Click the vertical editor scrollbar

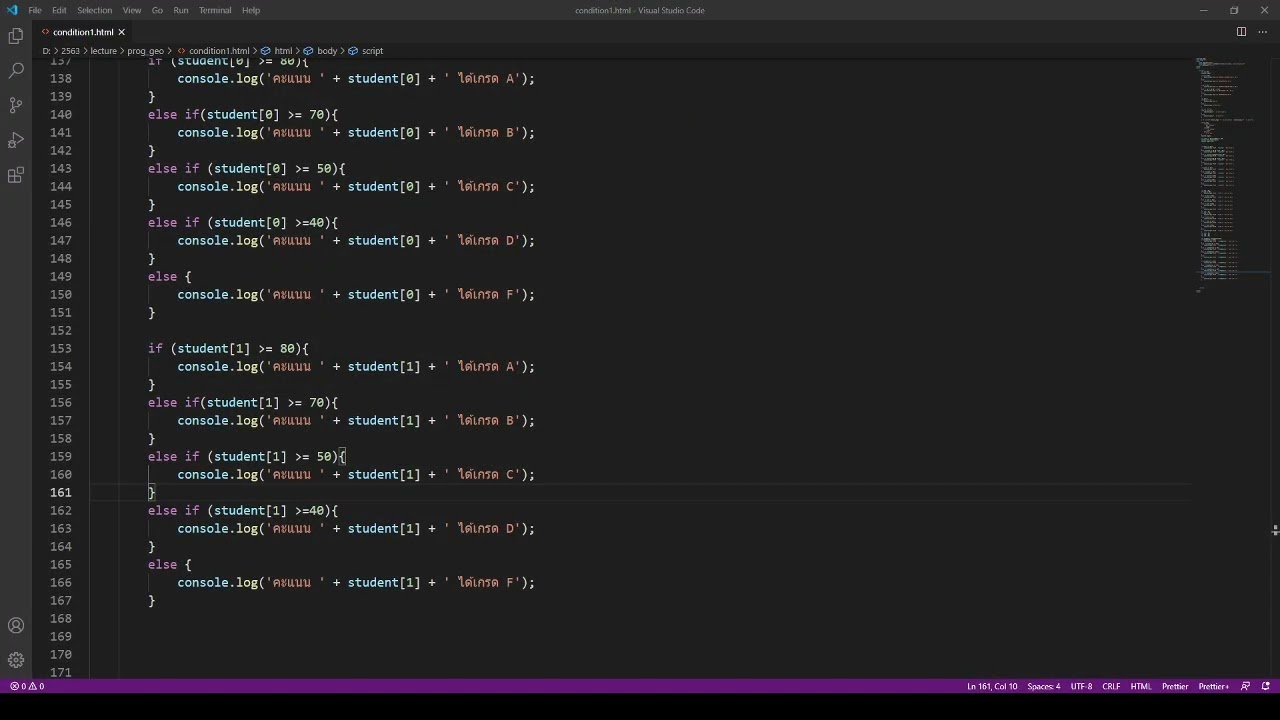tap(1275, 368)
